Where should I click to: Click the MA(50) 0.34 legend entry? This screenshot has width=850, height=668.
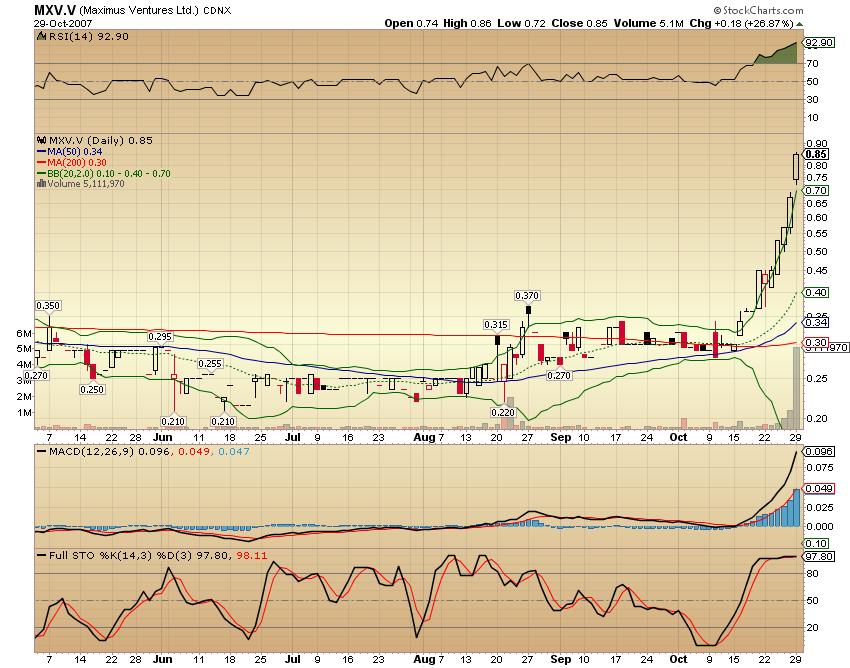tap(75, 152)
